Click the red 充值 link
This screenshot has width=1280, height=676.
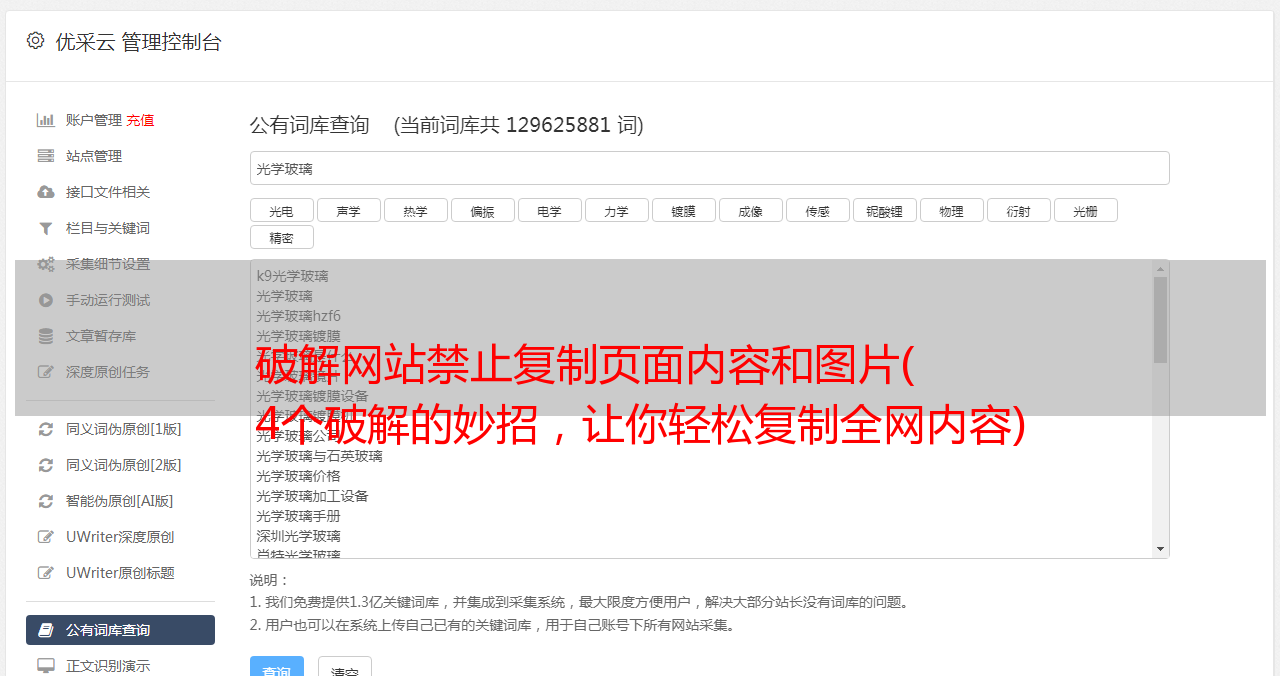click(140, 120)
